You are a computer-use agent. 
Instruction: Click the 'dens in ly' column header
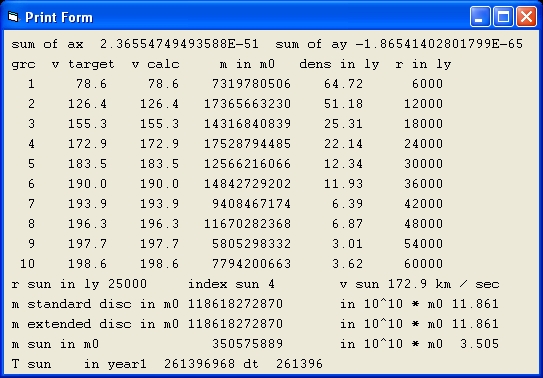339,64
